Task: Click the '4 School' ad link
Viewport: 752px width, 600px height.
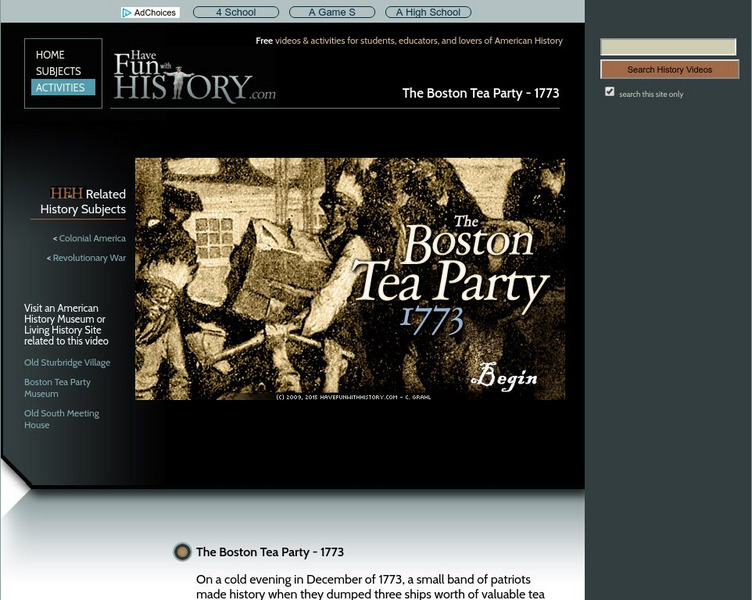Action: [236, 13]
